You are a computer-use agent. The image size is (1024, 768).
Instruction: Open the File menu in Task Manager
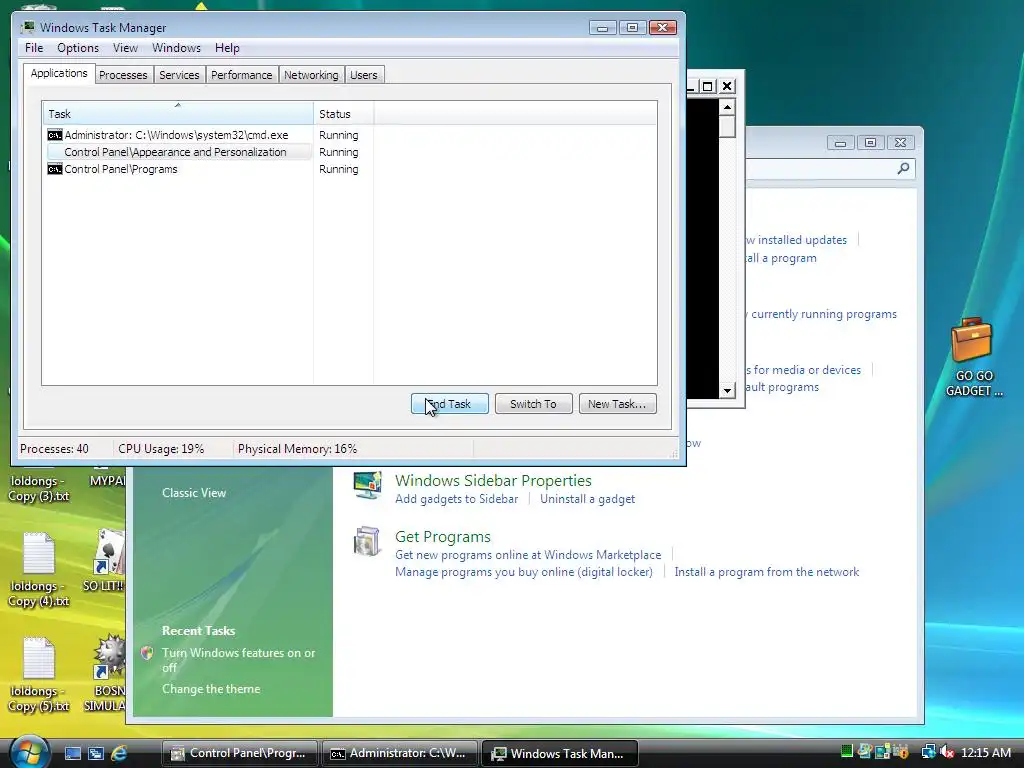point(34,48)
